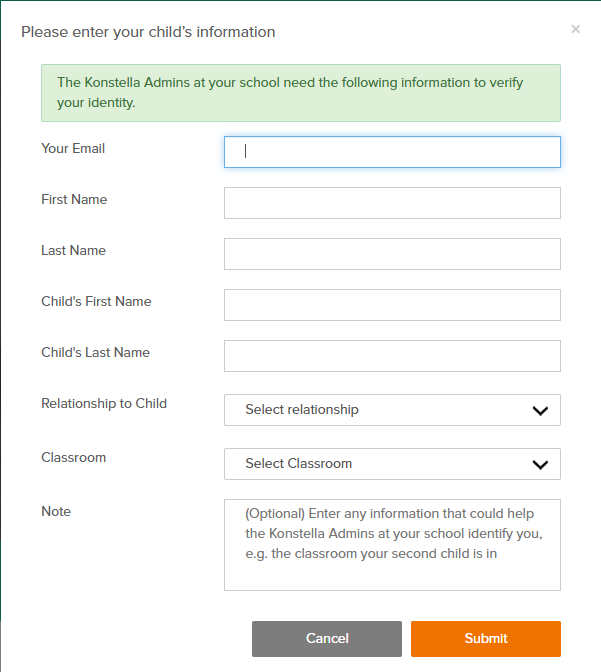The width and height of the screenshot is (601, 672).
Task: Click the Relationship to Child label
Action: pos(104,404)
